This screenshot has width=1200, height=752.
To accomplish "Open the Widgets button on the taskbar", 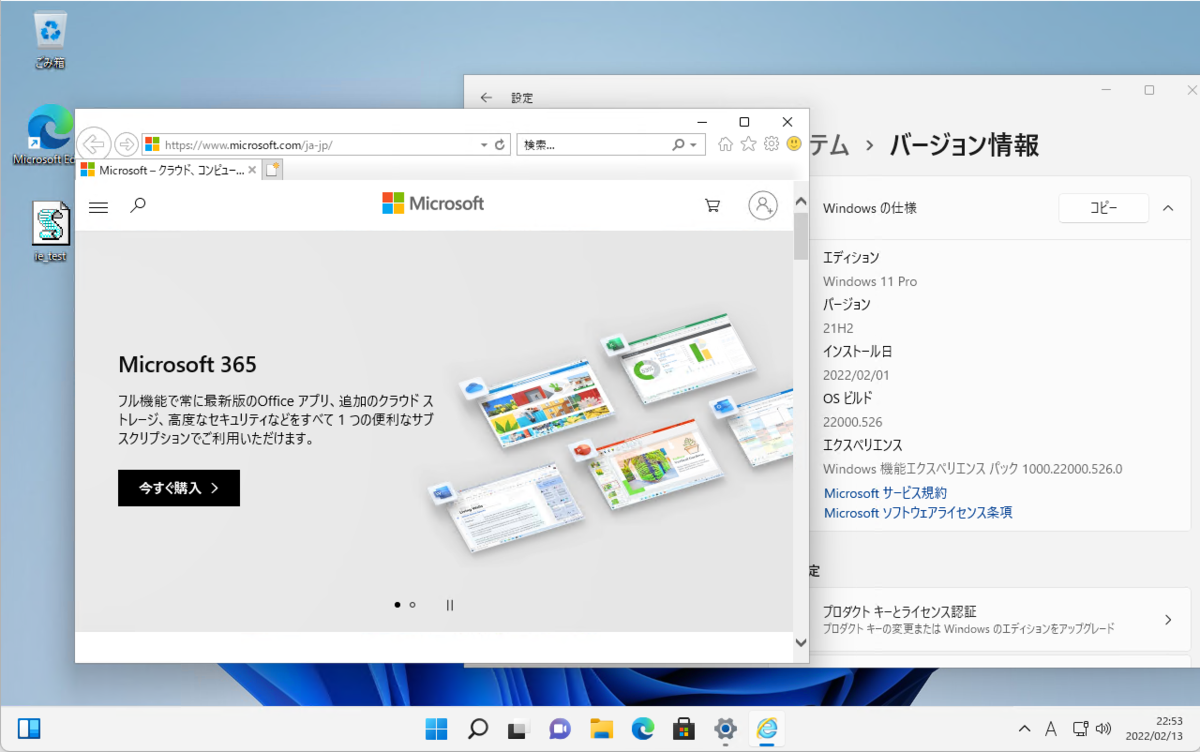I will tap(29, 728).
